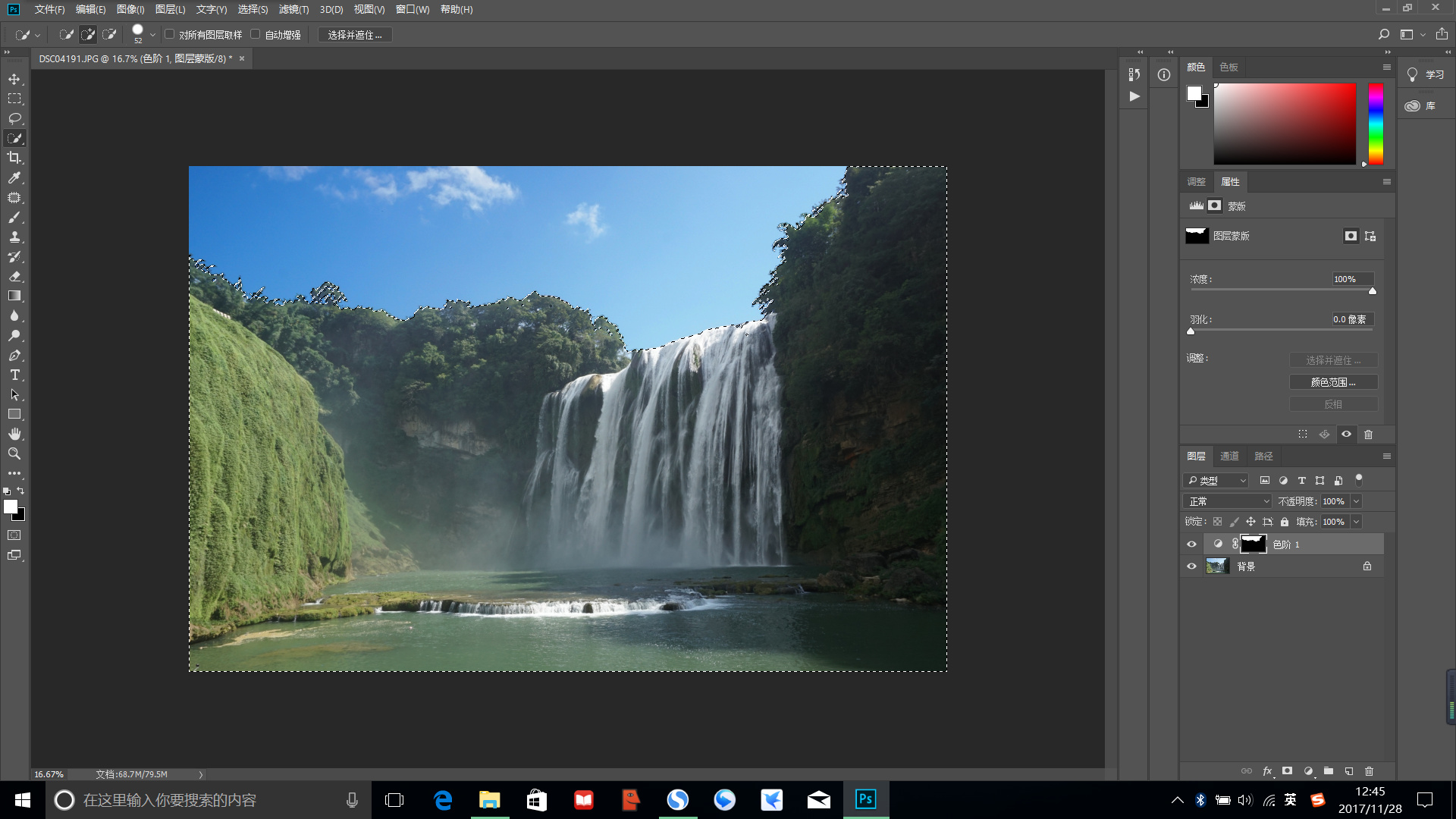Enable 自动增强 checkbox
Screen dimensions: 1456x819
256,34
